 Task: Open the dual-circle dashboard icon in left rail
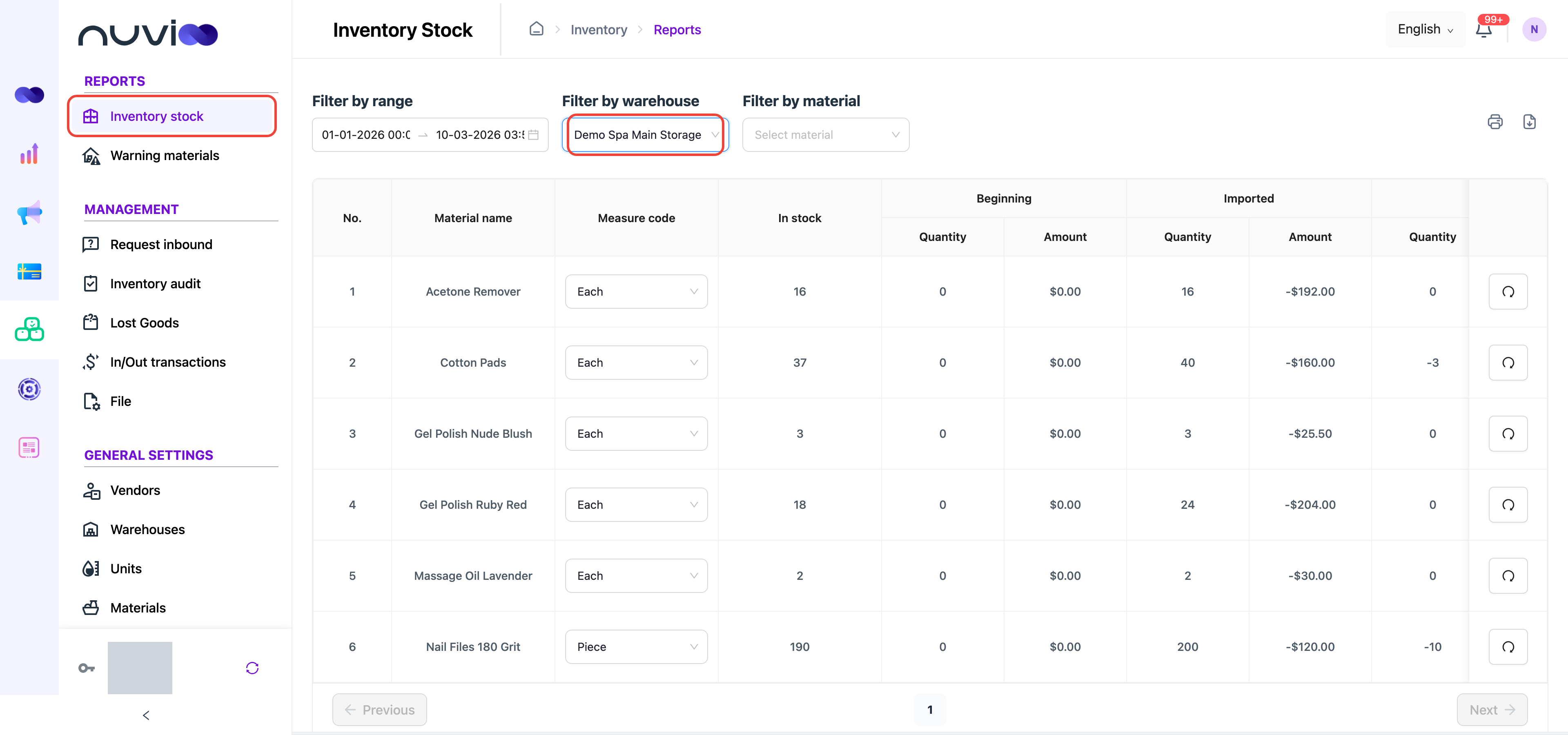[29, 95]
